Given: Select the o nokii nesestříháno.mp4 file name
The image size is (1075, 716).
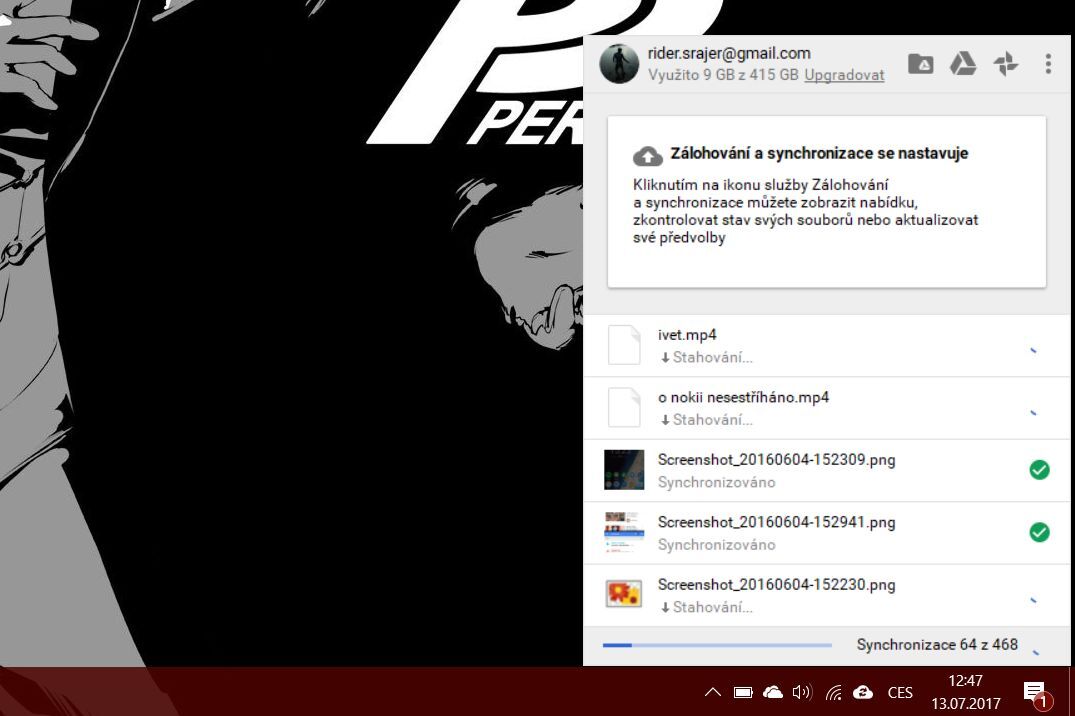Looking at the screenshot, I should (743, 397).
